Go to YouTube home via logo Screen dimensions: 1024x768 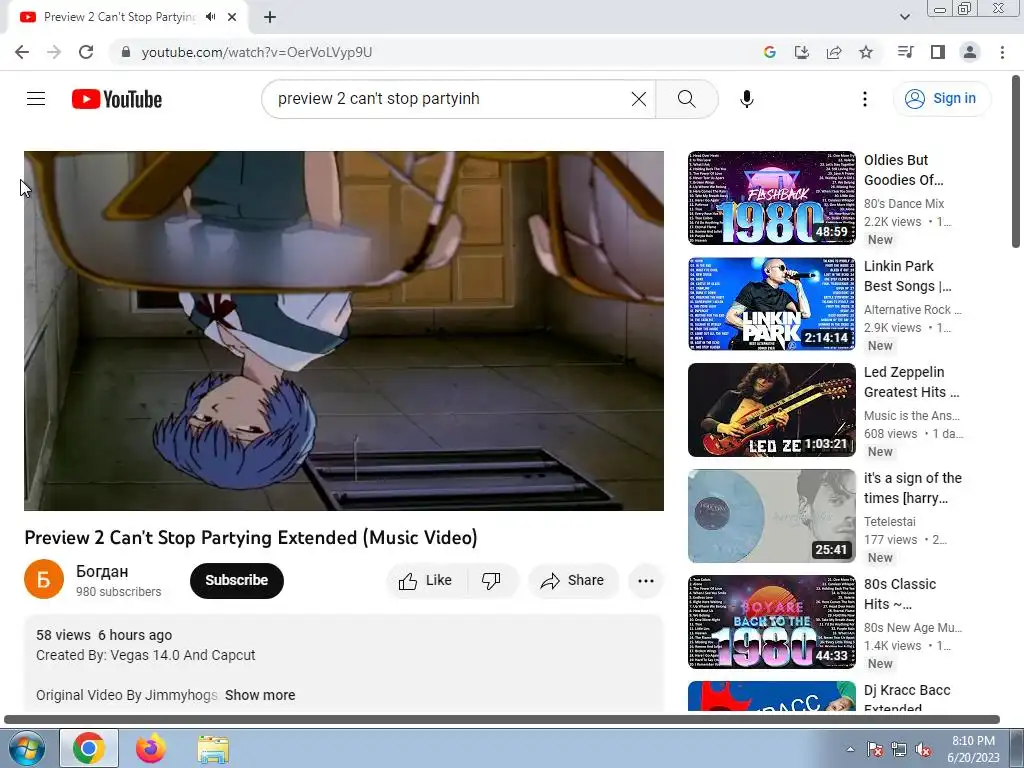tap(117, 99)
